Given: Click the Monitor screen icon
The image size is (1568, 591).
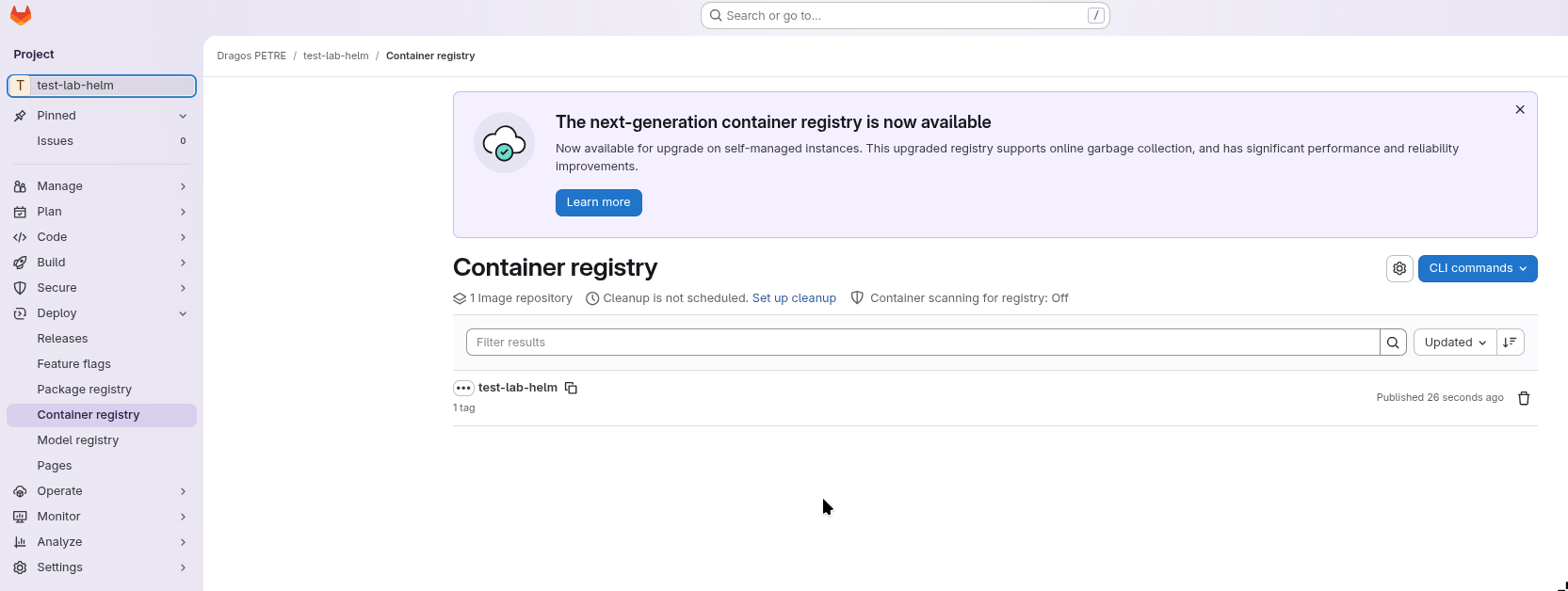Looking at the screenshot, I should click(20, 517).
